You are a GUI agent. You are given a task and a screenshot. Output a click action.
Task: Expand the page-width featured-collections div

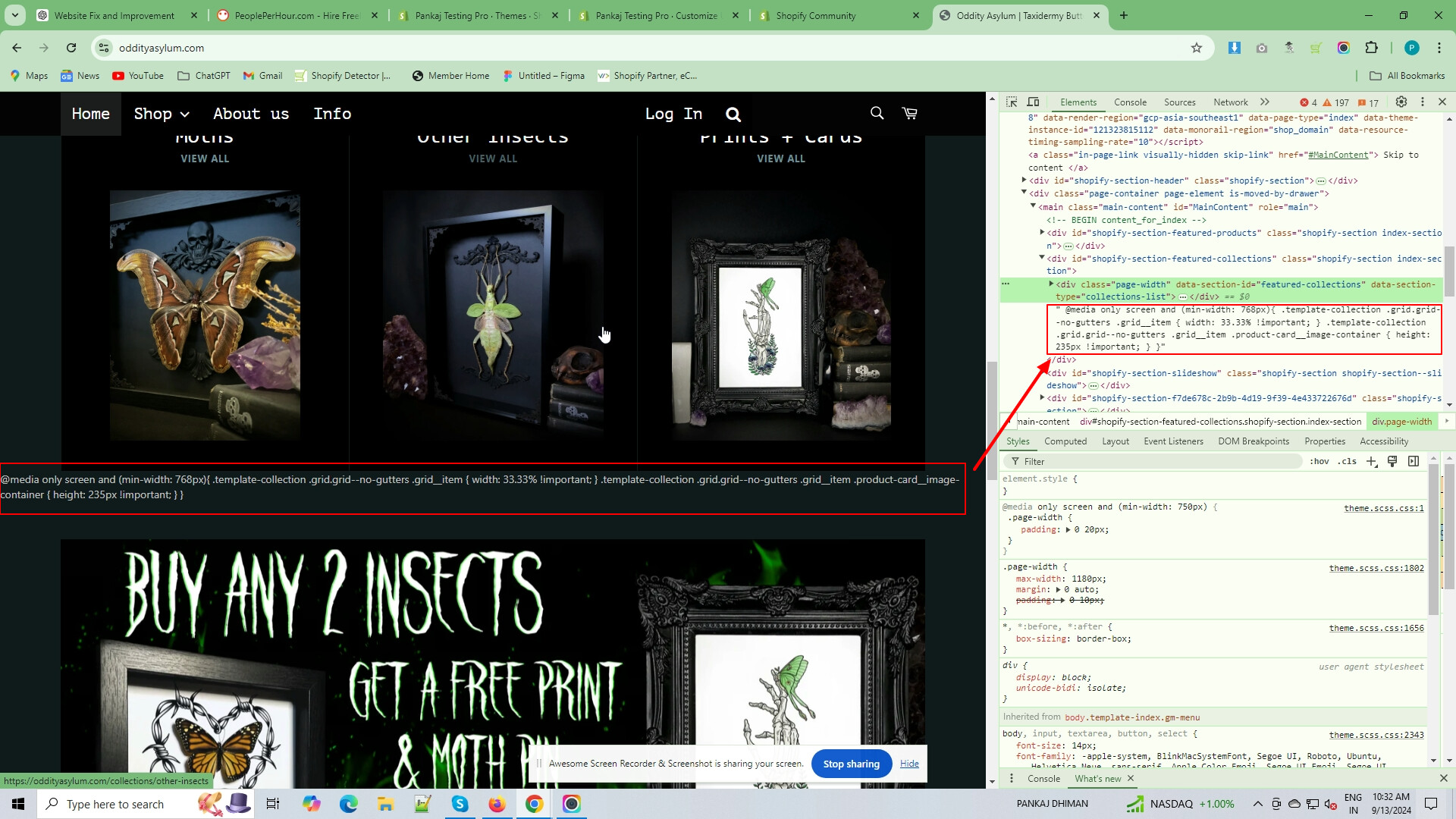[1051, 284]
